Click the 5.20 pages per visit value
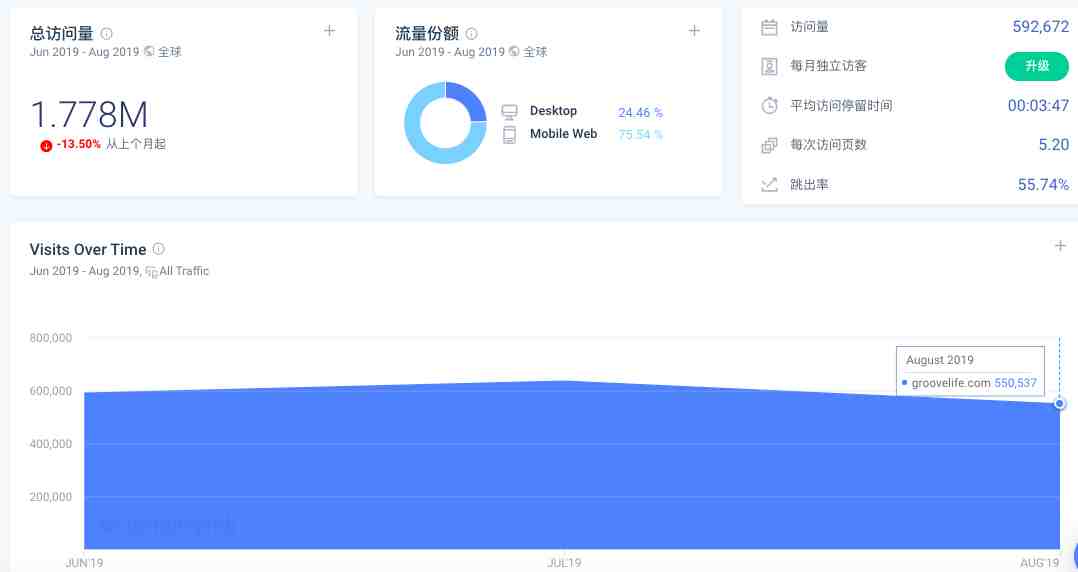Screen dimensions: 1078x572 point(1053,144)
